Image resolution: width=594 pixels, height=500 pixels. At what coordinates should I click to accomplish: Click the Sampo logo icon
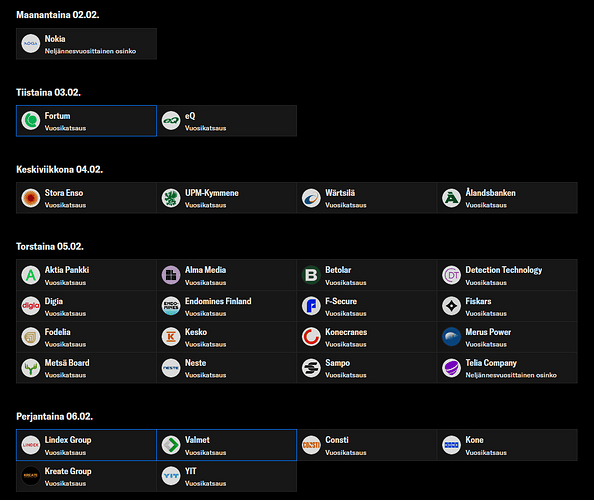(x=311, y=368)
